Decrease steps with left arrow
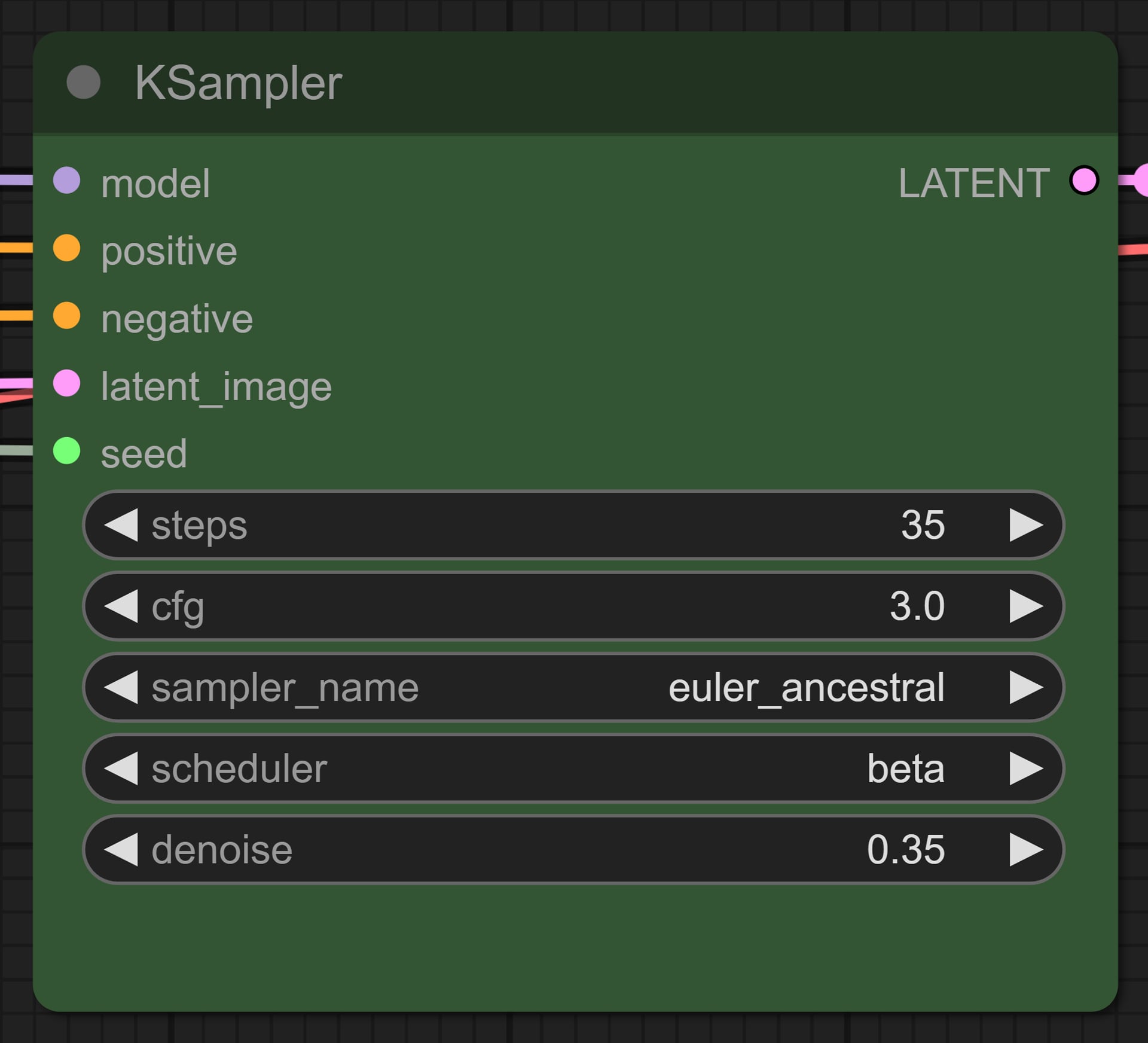The height and width of the screenshot is (1043, 1148). [121, 524]
